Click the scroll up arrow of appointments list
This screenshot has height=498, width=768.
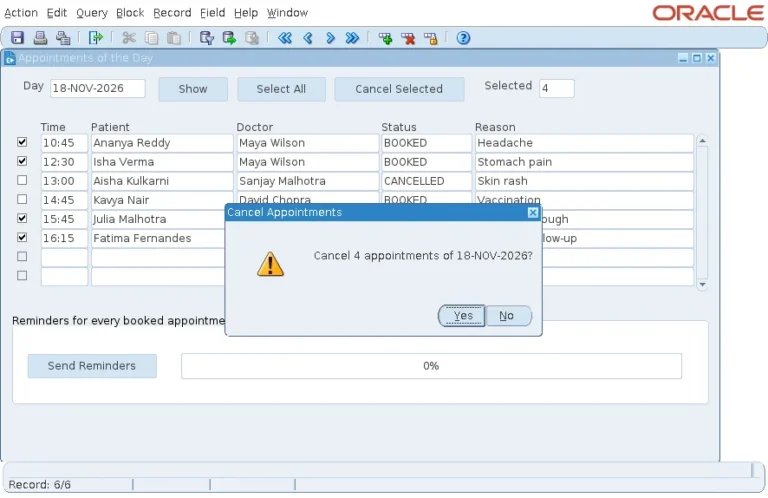point(702,141)
